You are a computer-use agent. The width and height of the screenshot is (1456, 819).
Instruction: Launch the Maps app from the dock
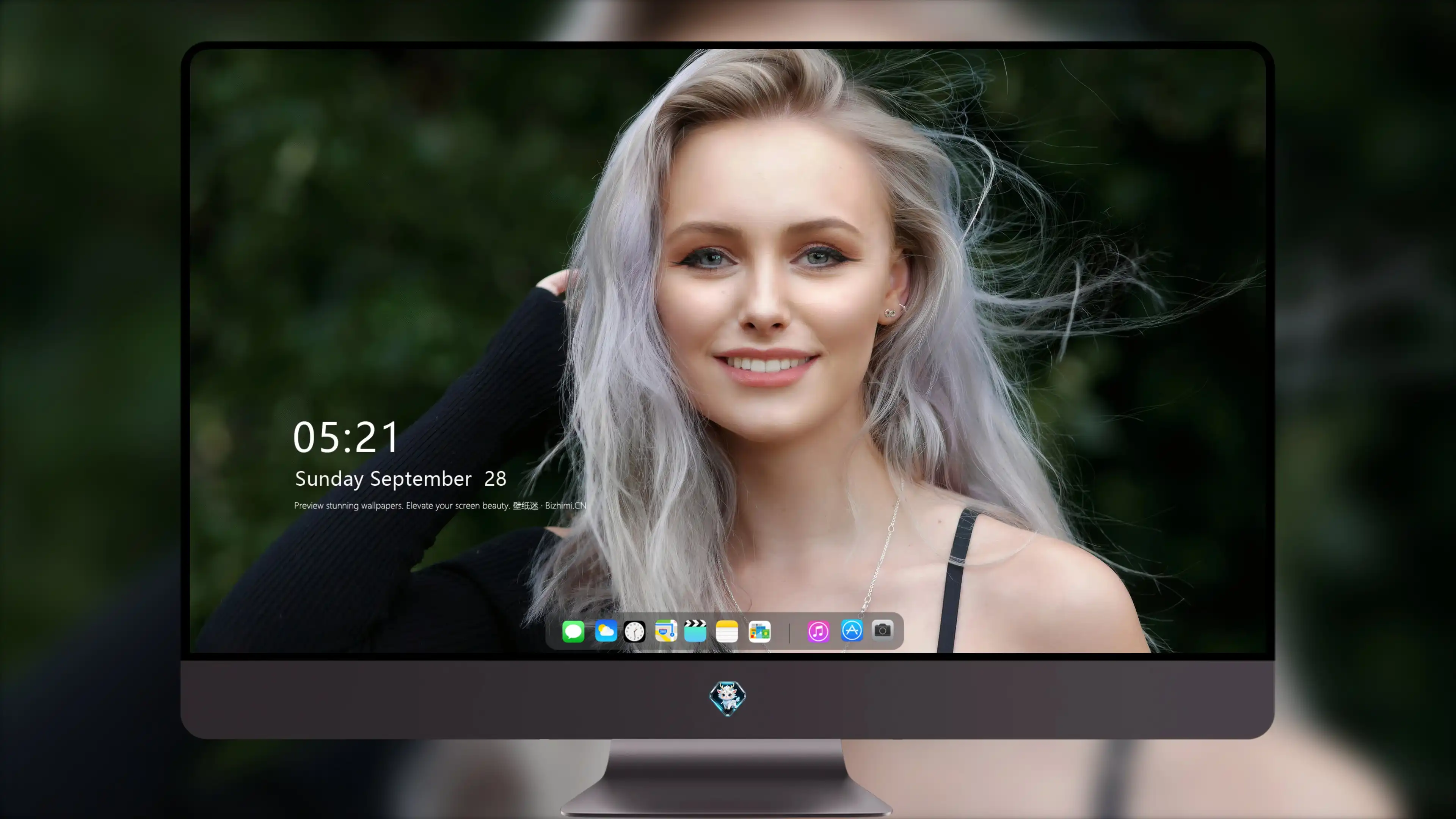click(666, 631)
